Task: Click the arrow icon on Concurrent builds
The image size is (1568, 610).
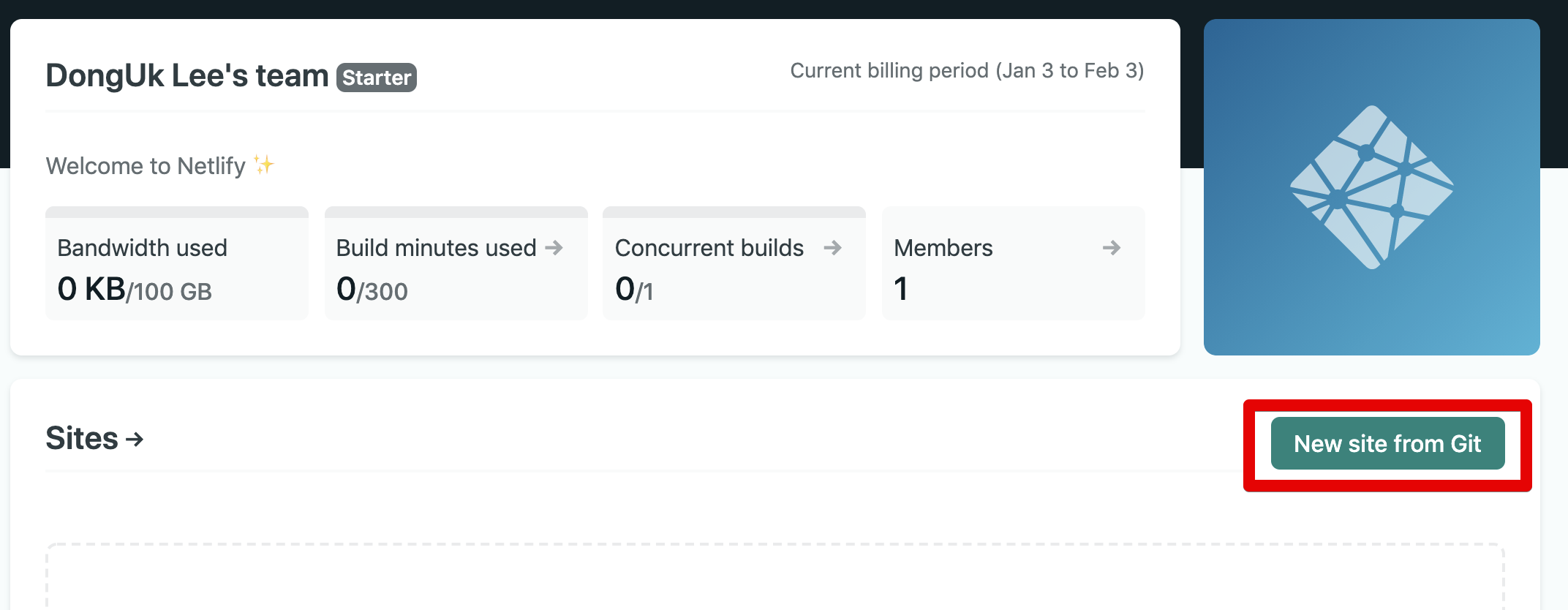Action: [832, 248]
